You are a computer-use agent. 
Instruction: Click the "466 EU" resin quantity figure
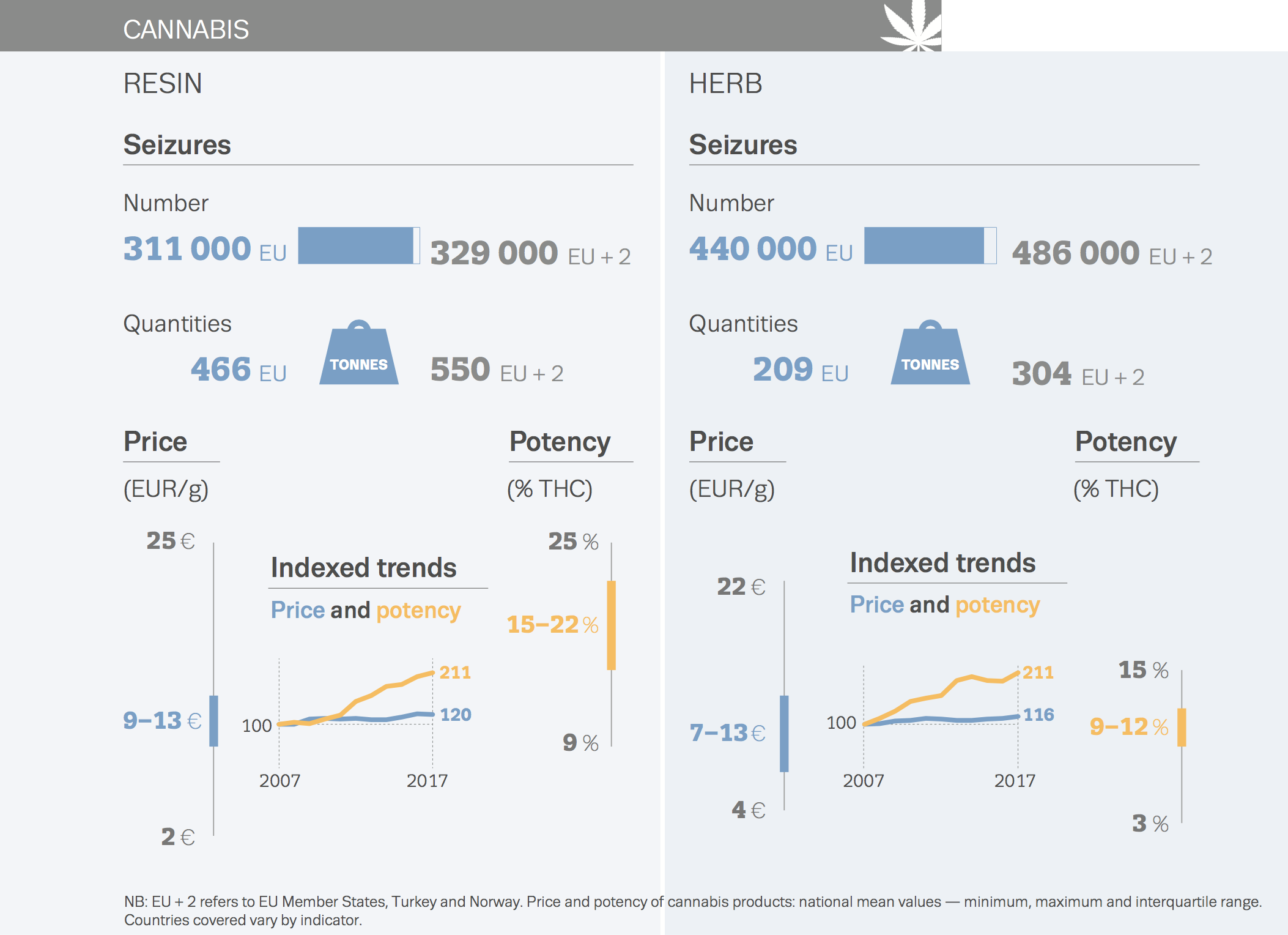coord(239,370)
